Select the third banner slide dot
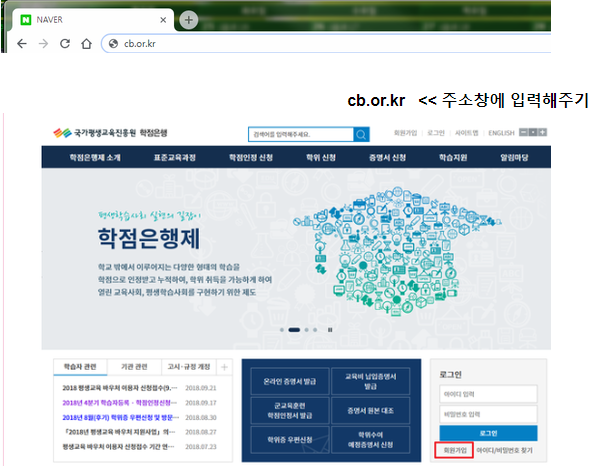Image resolution: width=610 pixels, height=466 pixels. tap(307, 330)
